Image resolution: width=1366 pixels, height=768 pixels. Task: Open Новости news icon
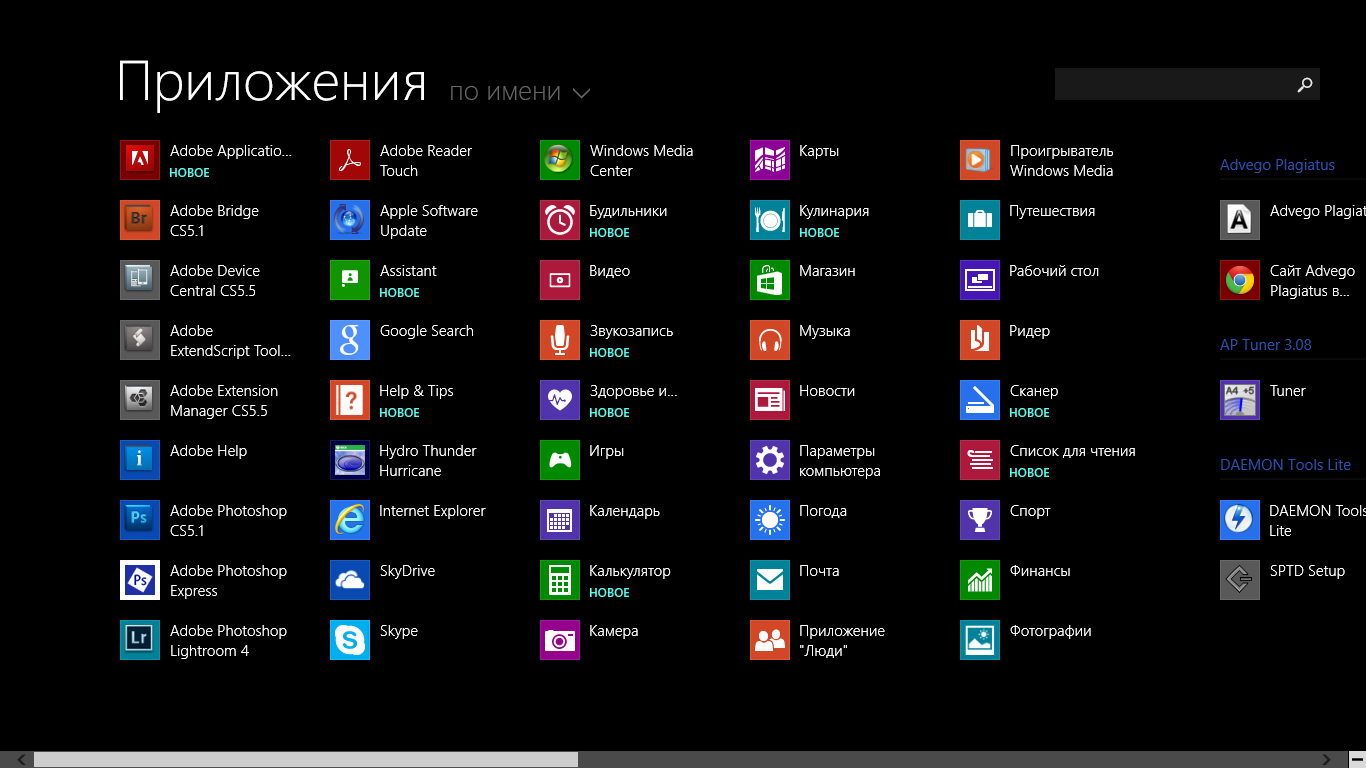point(770,400)
